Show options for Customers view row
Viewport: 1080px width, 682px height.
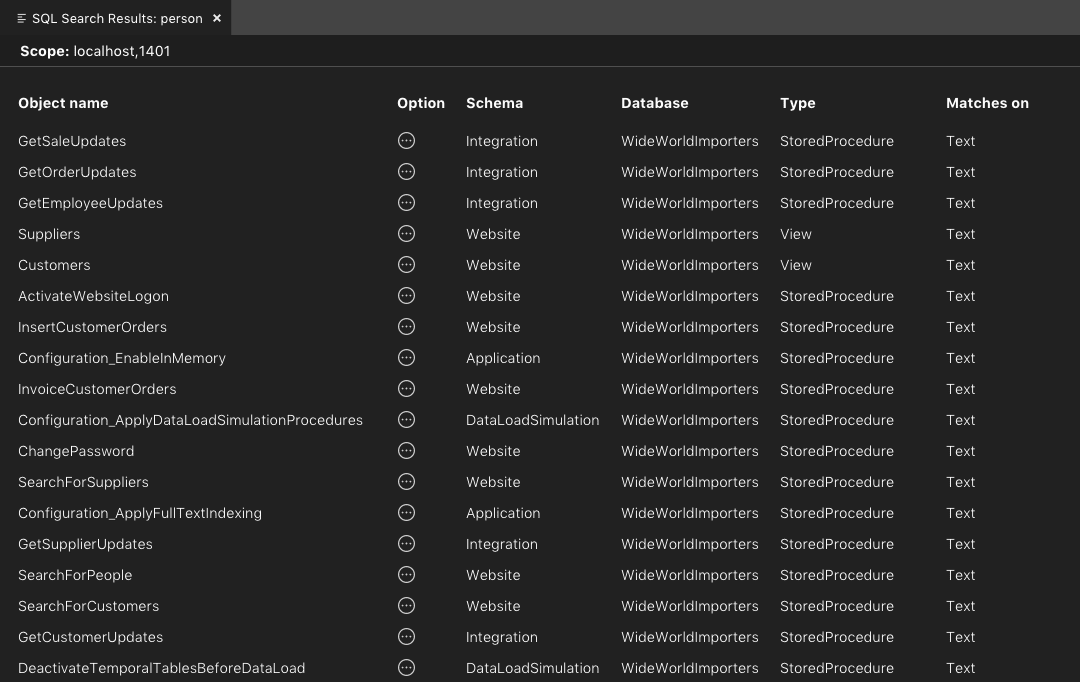pyautogui.click(x=406, y=265)
